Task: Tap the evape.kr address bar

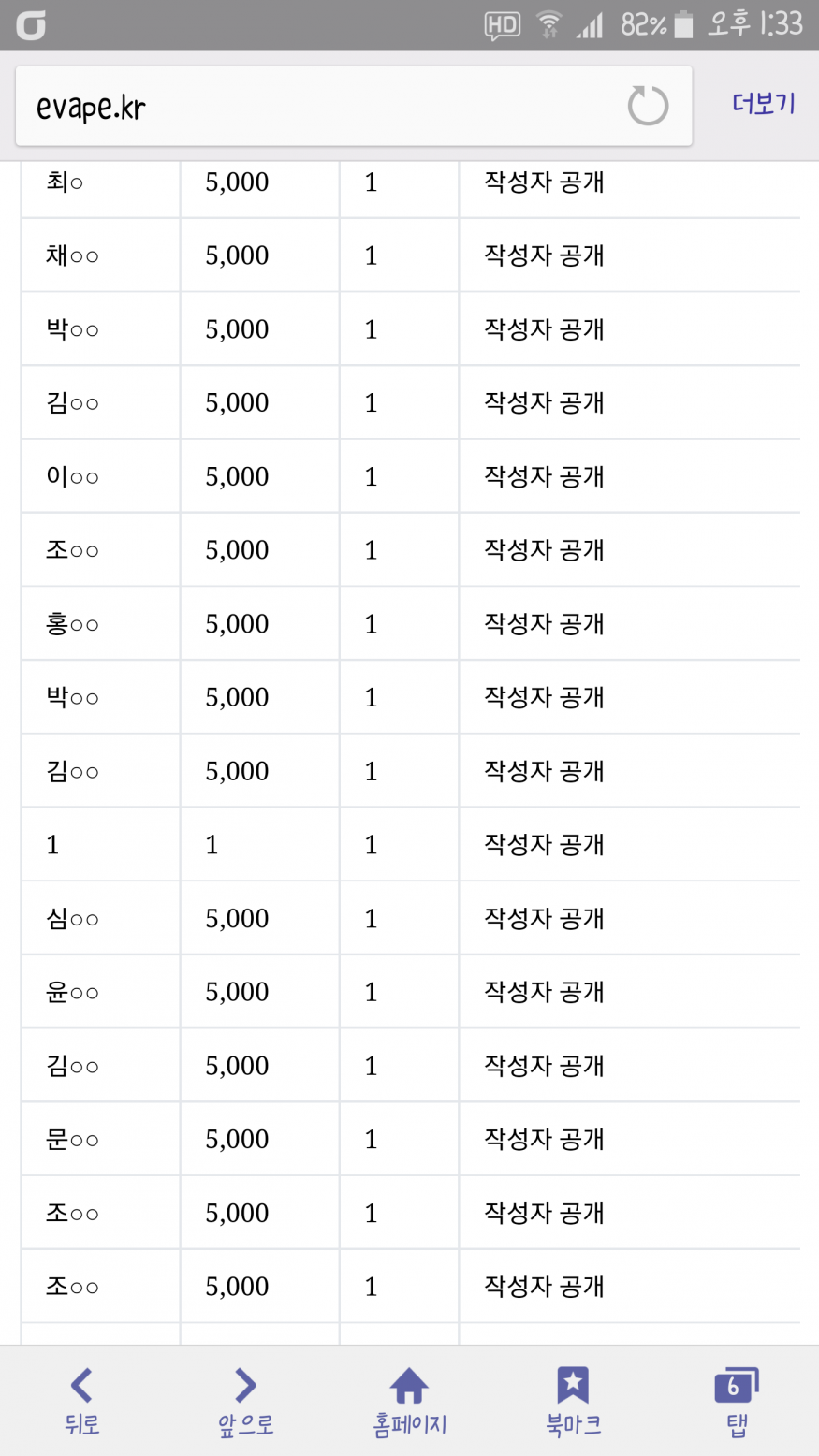Action: pyautogui.click(x=318, y=107)
